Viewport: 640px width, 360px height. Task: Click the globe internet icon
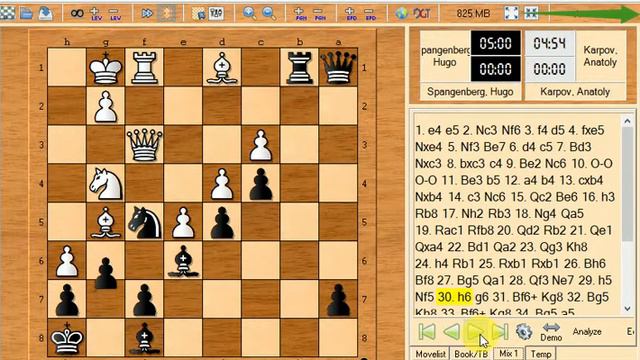pos(402,13)
